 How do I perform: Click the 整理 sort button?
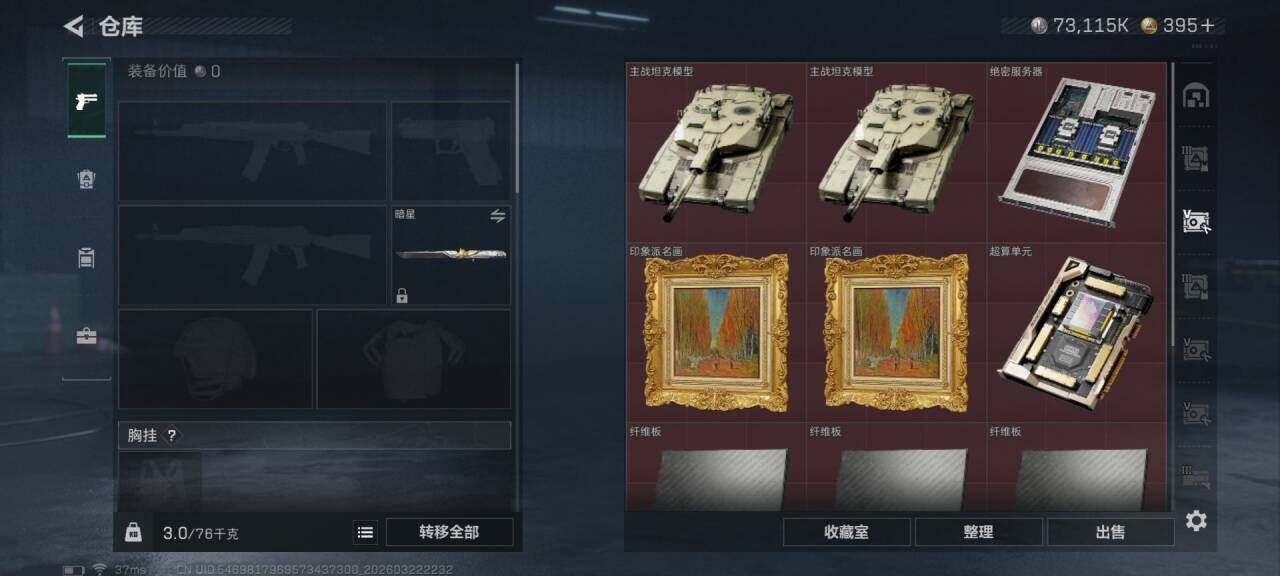978,532
